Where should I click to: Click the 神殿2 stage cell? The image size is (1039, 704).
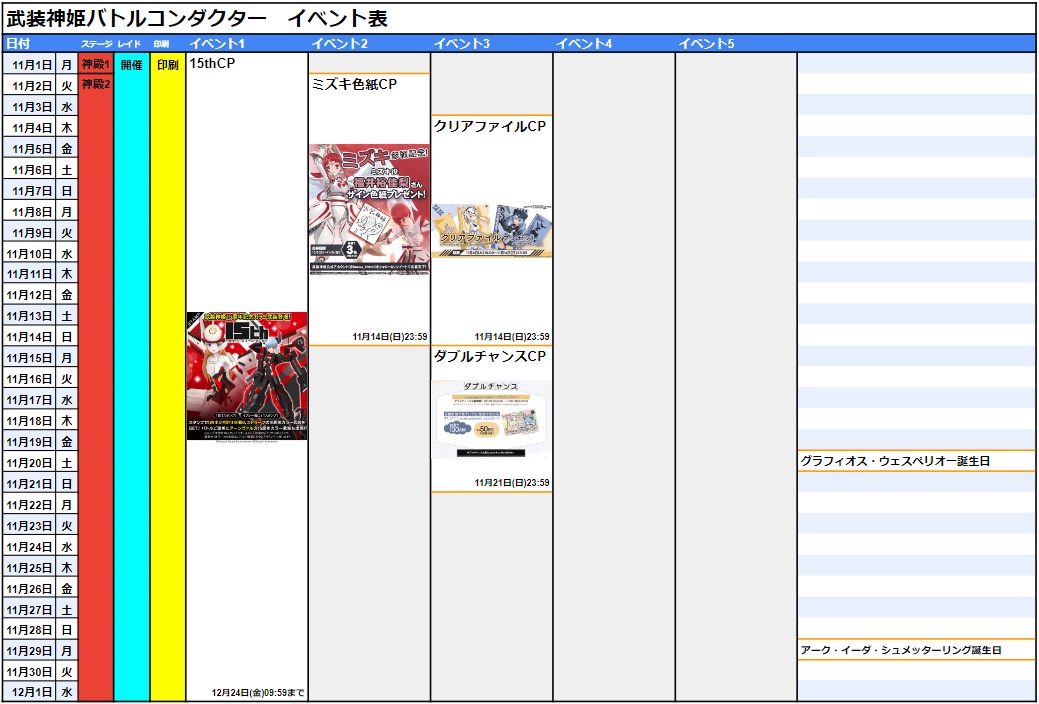click(x=96, y=85)
